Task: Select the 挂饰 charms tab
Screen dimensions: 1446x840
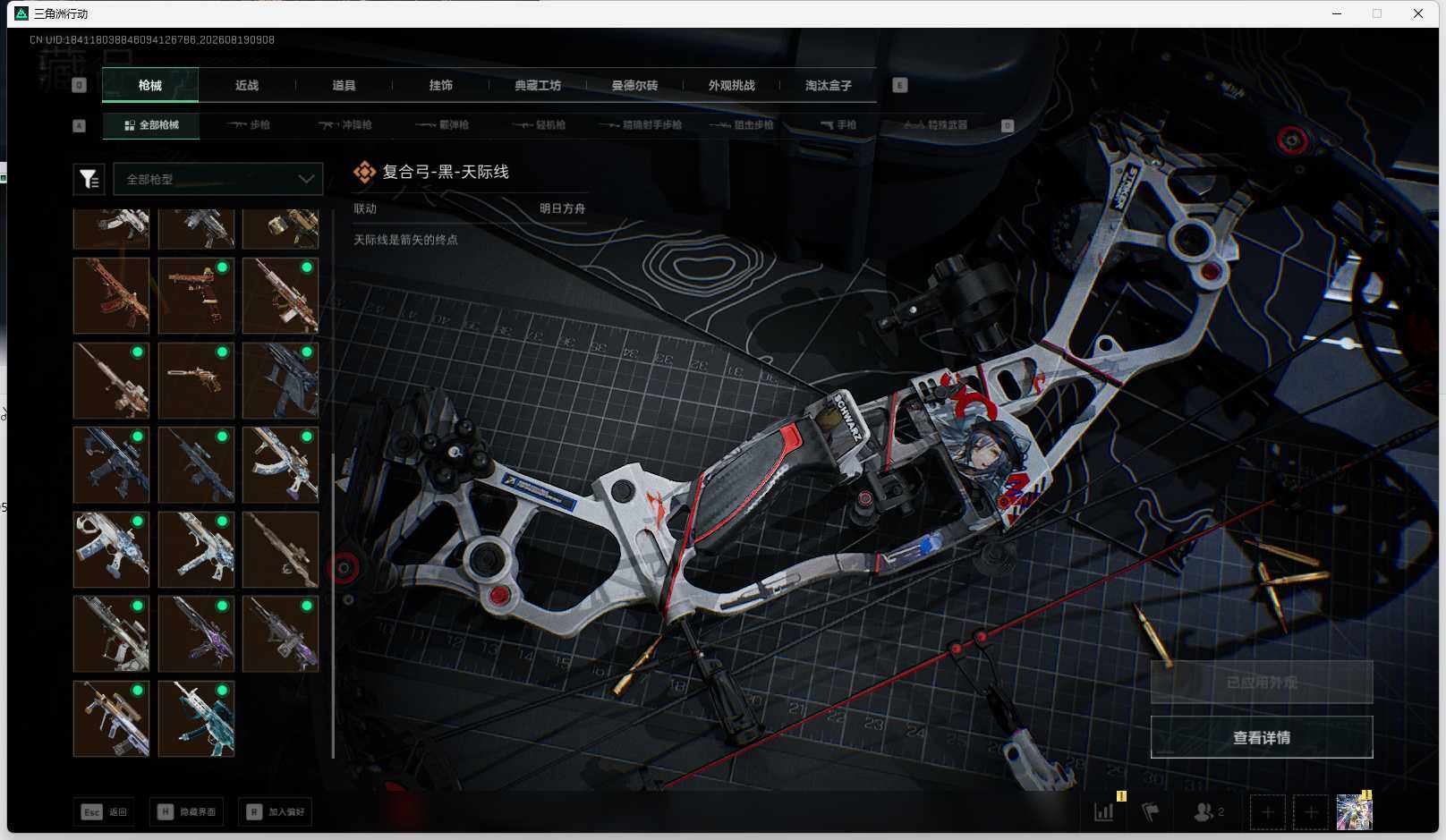Action: 441,85
